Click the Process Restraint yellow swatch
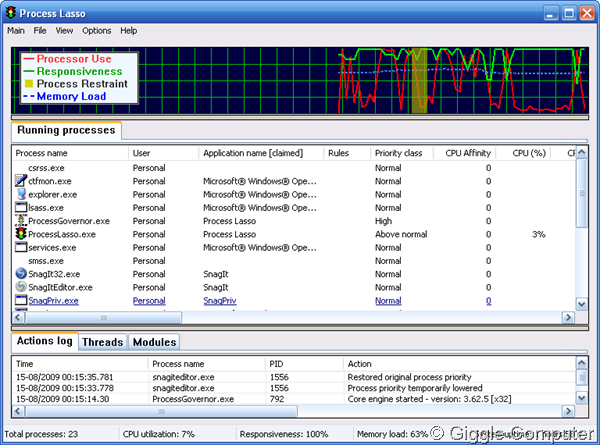 click(x=29, y=83)
